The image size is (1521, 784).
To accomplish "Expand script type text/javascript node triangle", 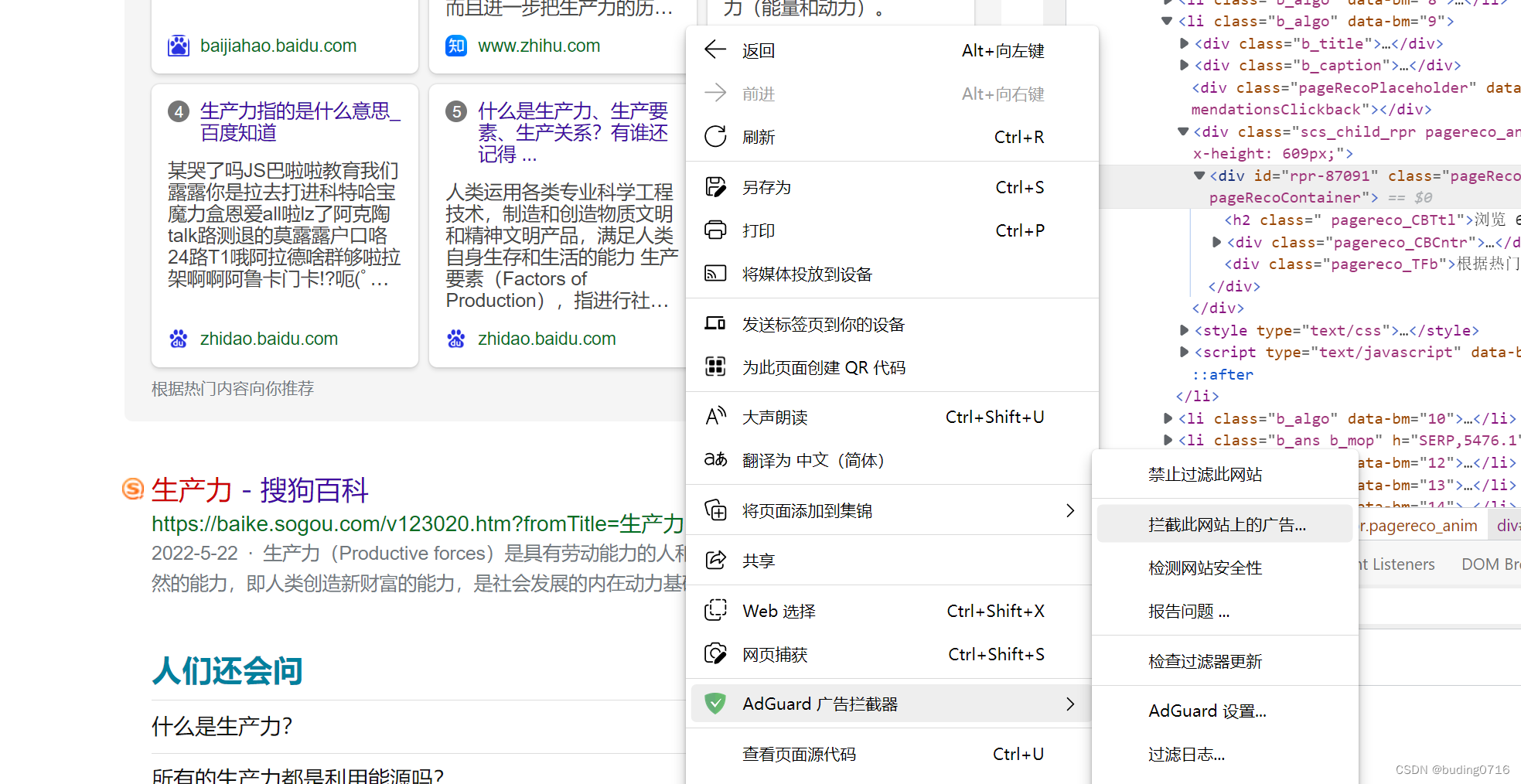I will point(1184,352).
